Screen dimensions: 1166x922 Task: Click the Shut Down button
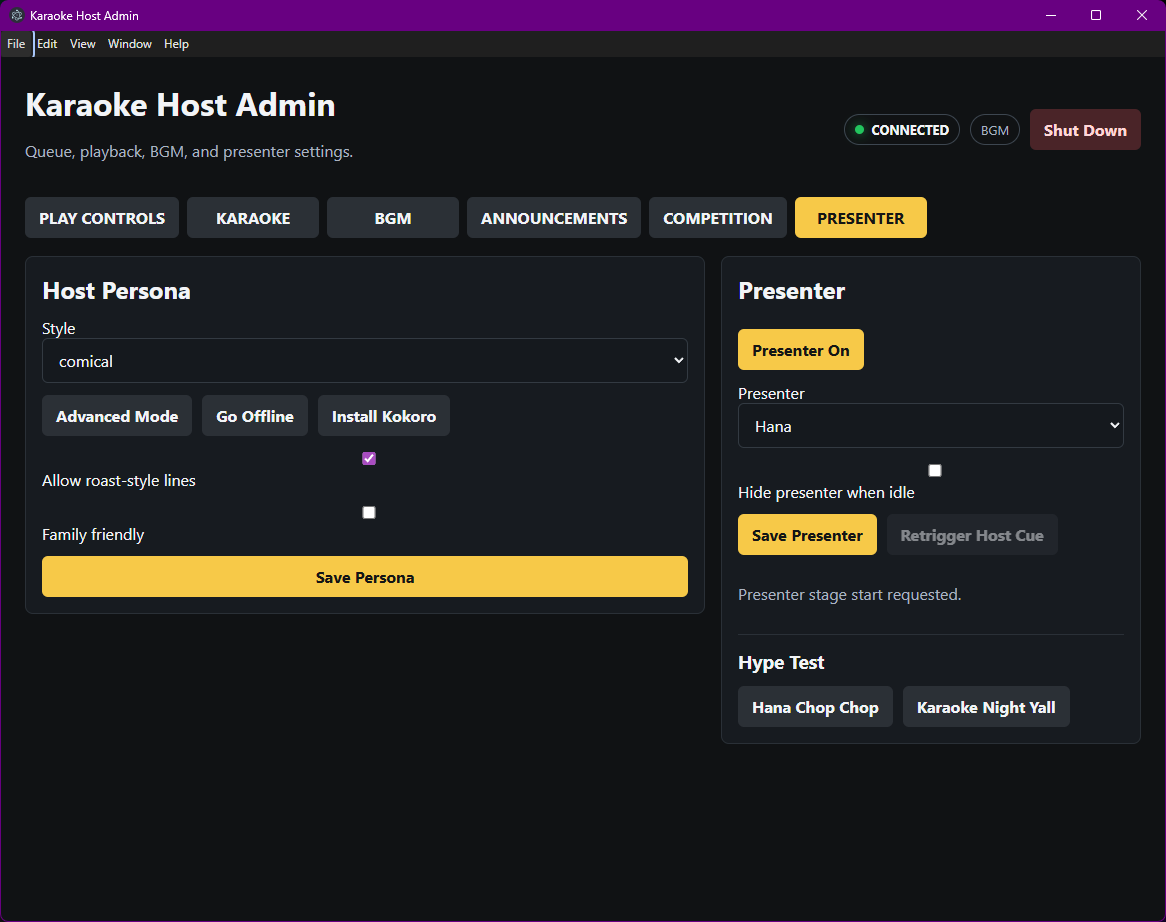point(1085,130)
